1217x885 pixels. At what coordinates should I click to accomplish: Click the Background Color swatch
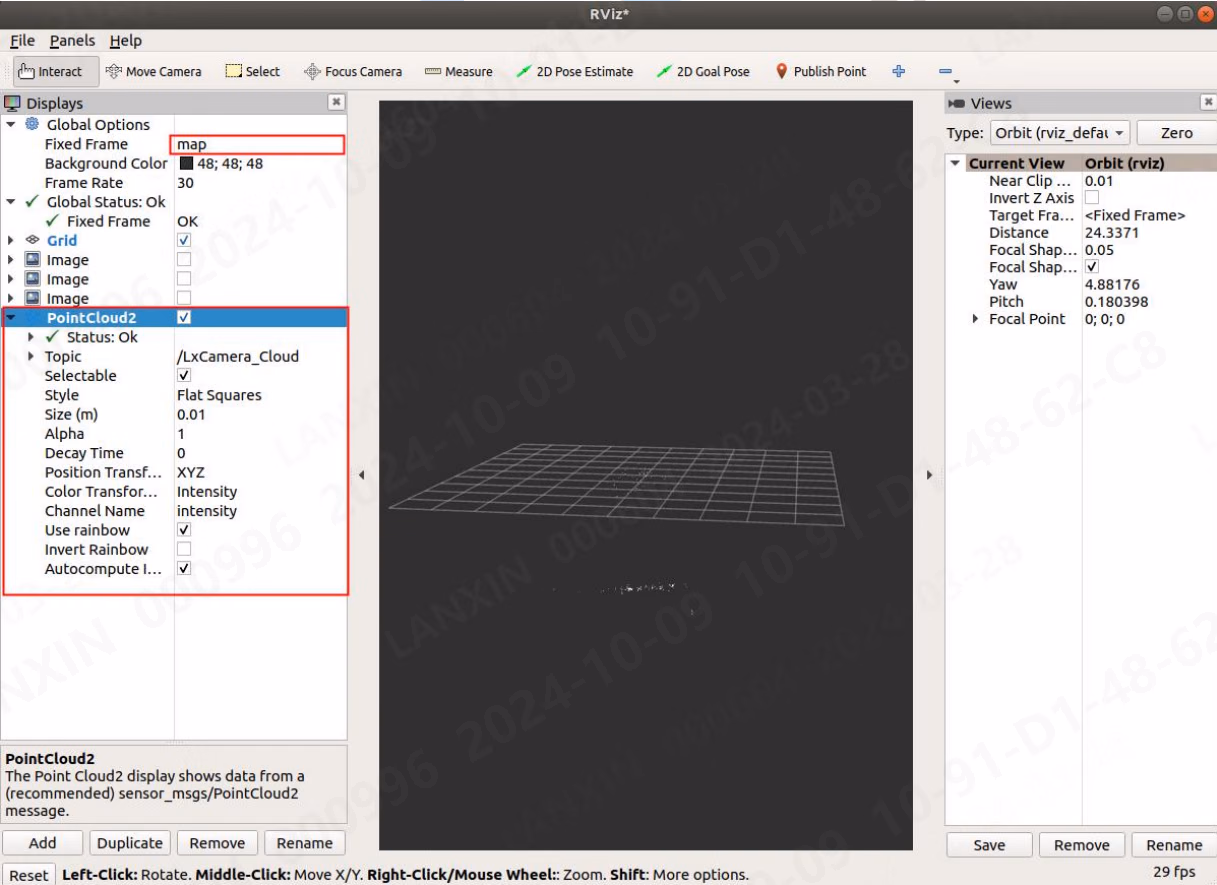click(x=186, y=163)
